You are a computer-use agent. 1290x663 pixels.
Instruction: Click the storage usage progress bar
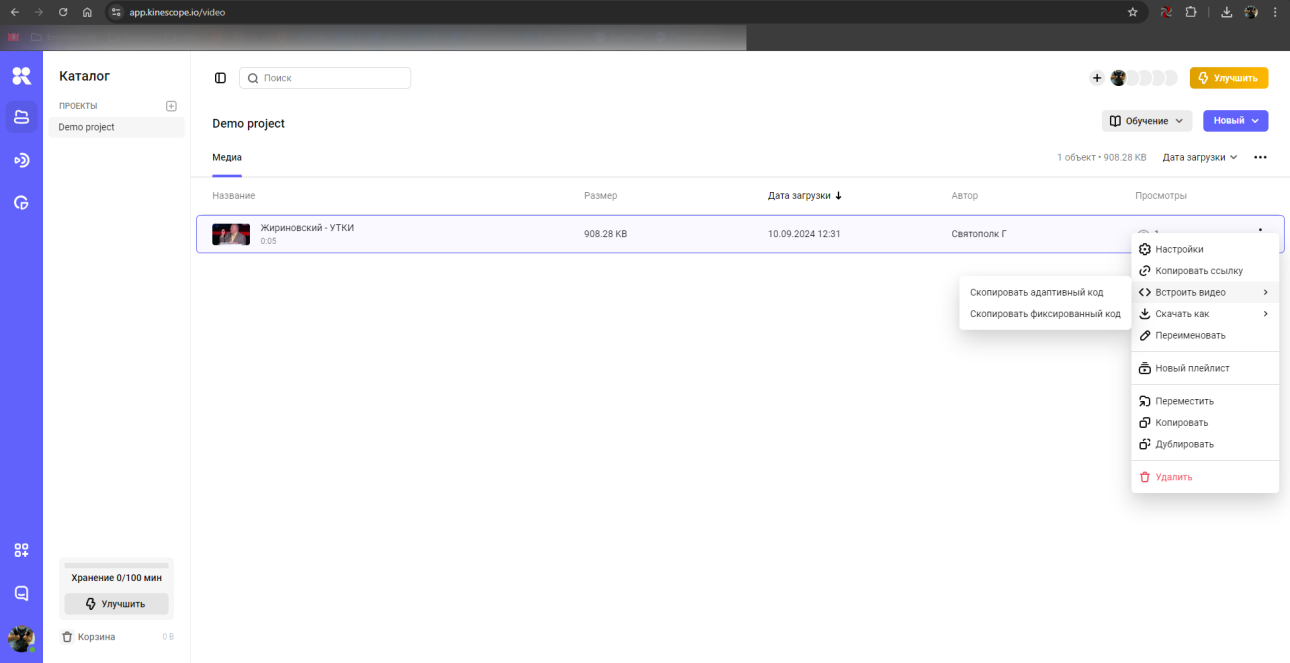pos(116,565)
